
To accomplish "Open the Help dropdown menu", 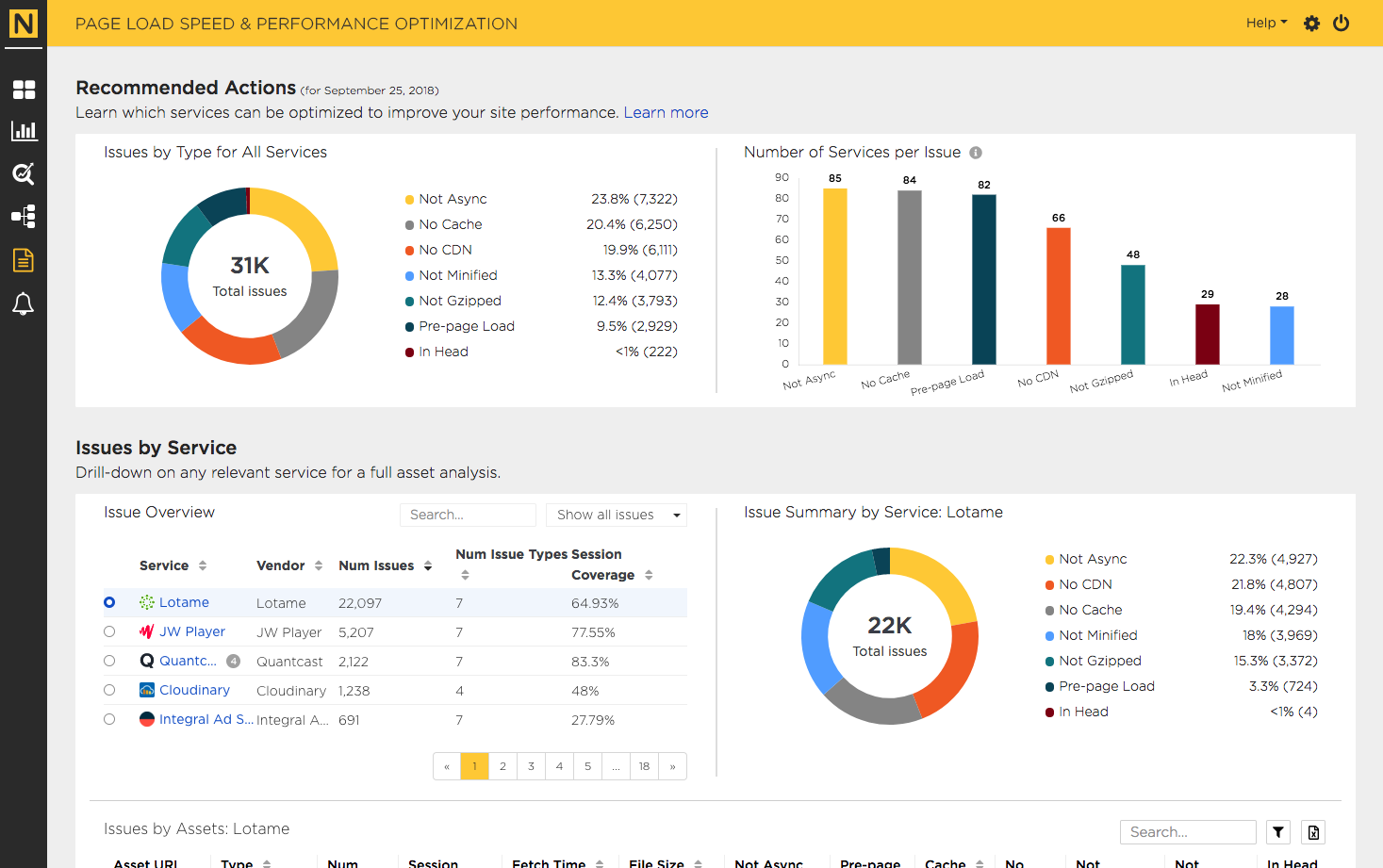I will point(1266,23).
